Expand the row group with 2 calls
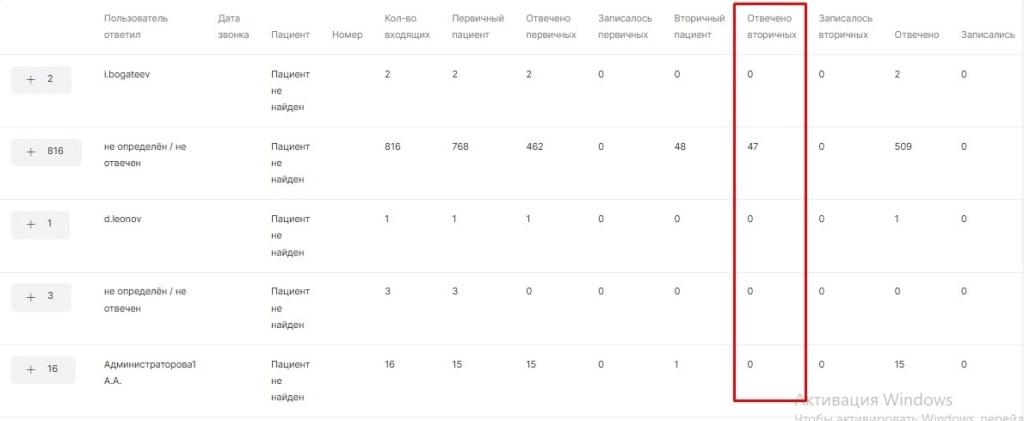The height and width of the screenshot is (421, 1024). (41, 79)
